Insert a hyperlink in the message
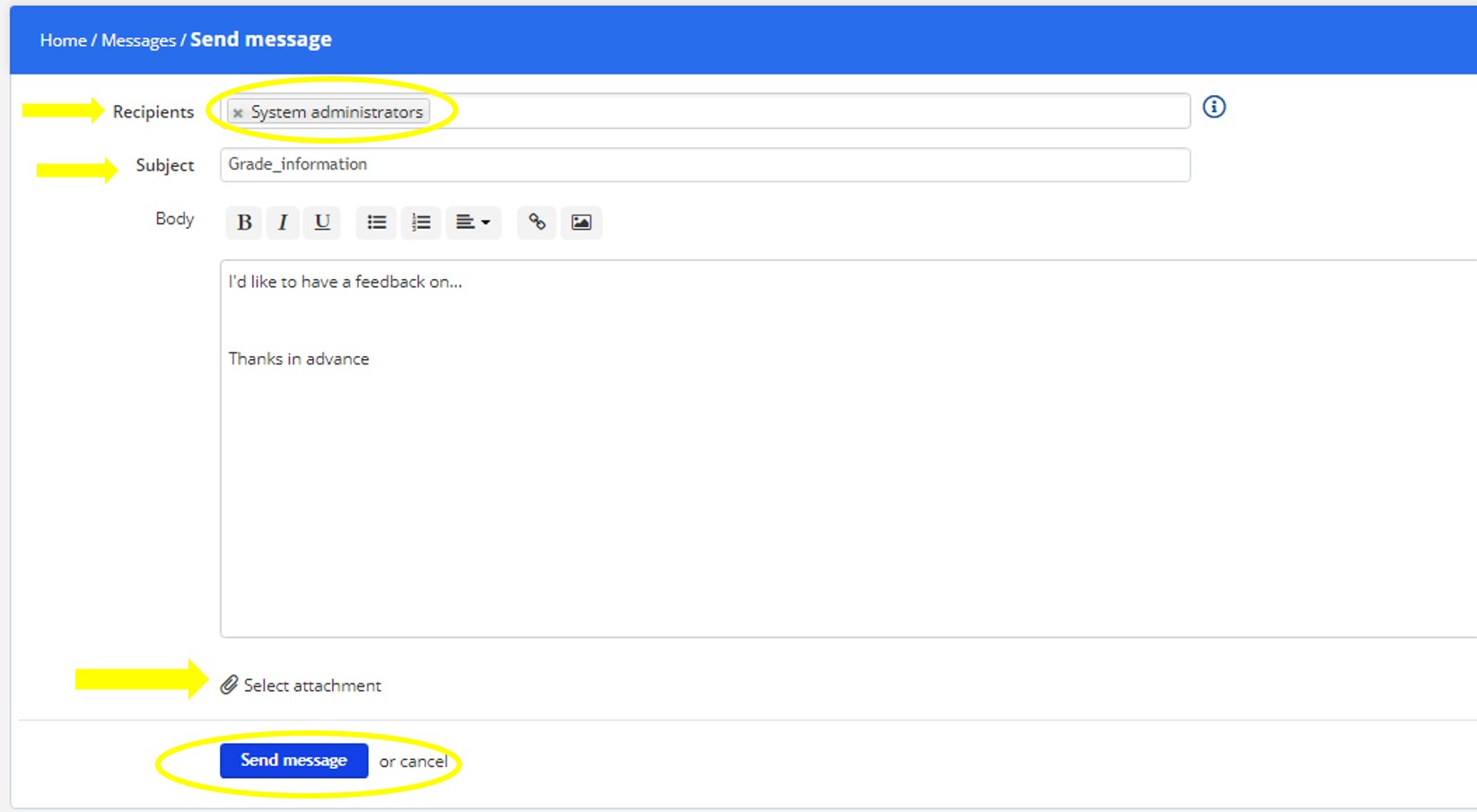The width and height of the screenshot is (1477, 812). click(537, 223)
